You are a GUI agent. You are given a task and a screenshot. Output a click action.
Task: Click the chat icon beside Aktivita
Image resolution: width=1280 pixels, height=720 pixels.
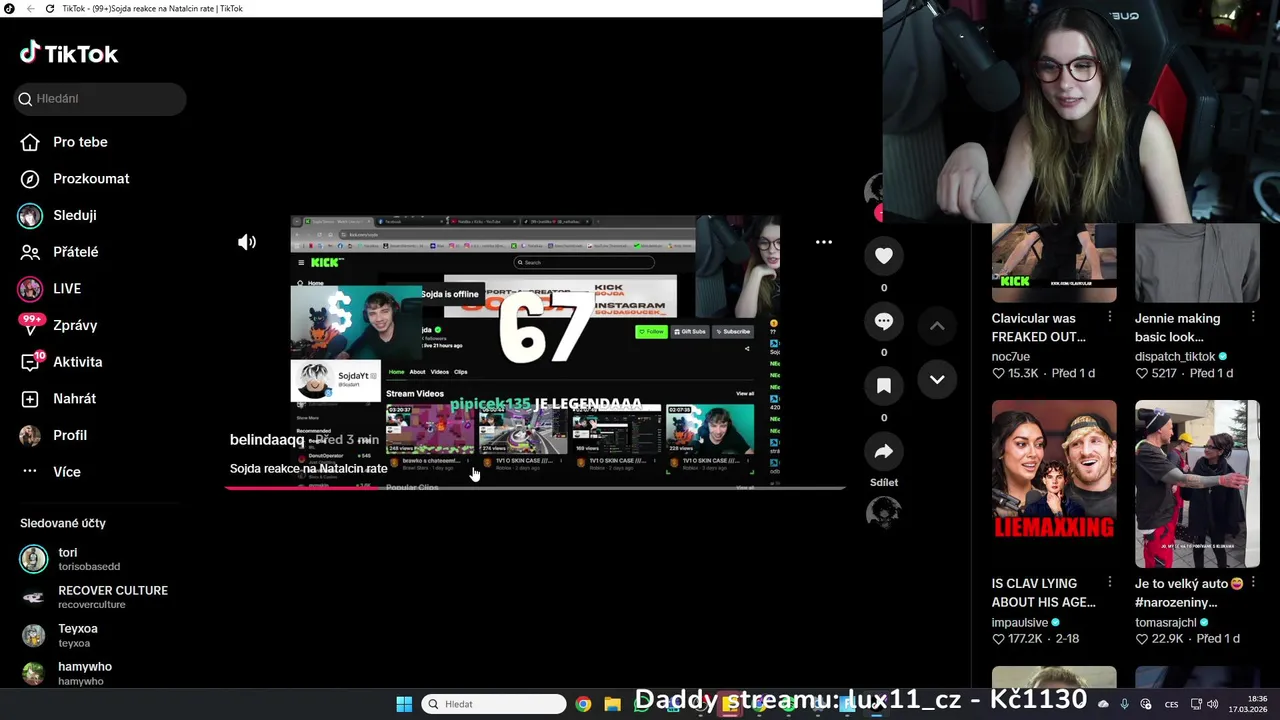tap(30, 362)
